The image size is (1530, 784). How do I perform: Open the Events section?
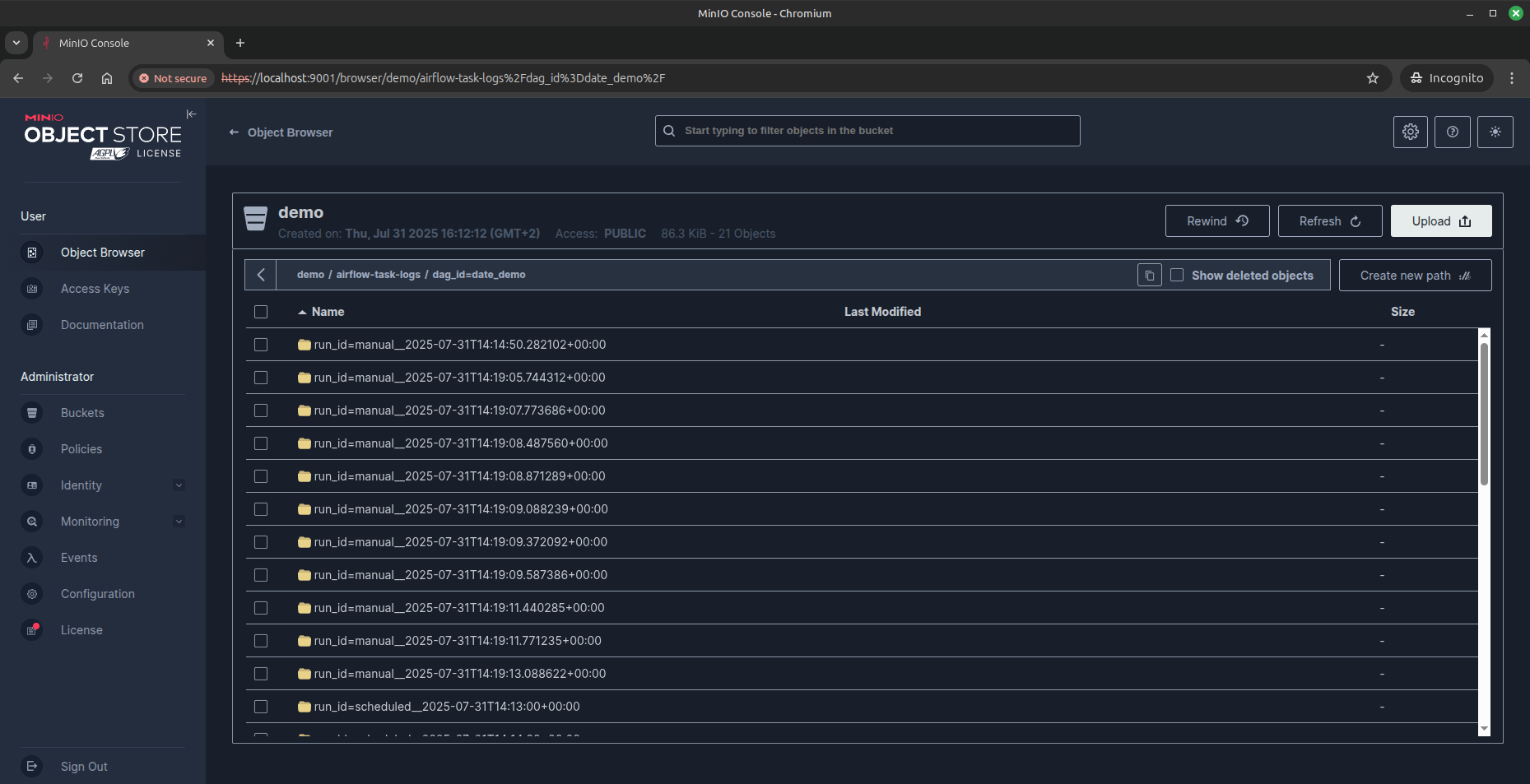[x=78, y=557]
